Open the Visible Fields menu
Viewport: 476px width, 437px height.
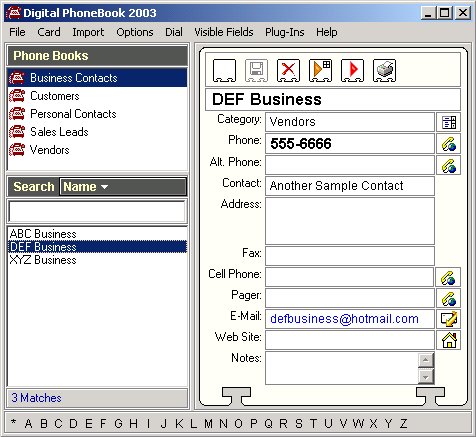224,32
